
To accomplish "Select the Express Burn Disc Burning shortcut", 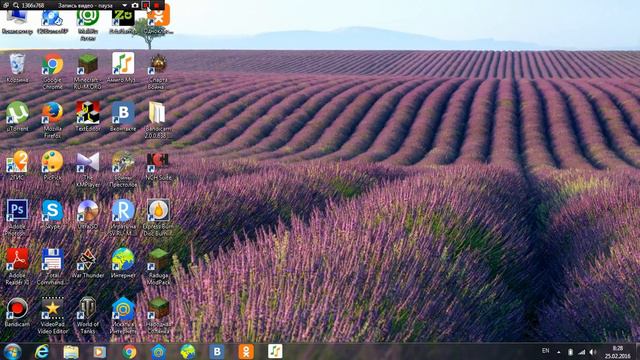I will click(x=158, y=211).
